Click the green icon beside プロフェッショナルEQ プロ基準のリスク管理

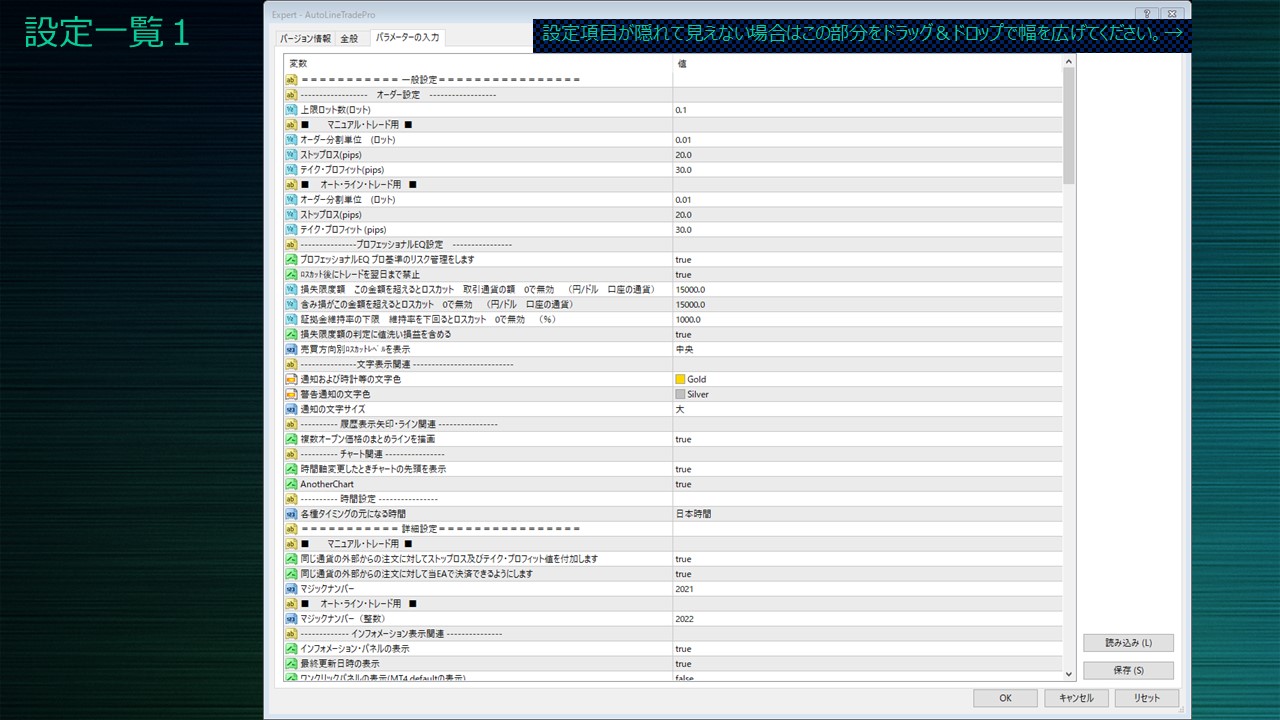292,260
